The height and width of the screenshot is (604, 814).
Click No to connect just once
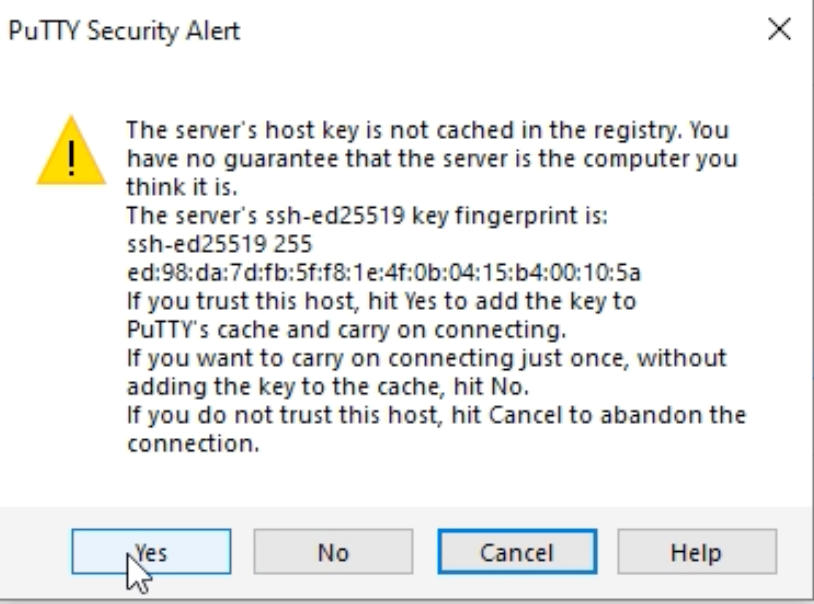point(333,552)
